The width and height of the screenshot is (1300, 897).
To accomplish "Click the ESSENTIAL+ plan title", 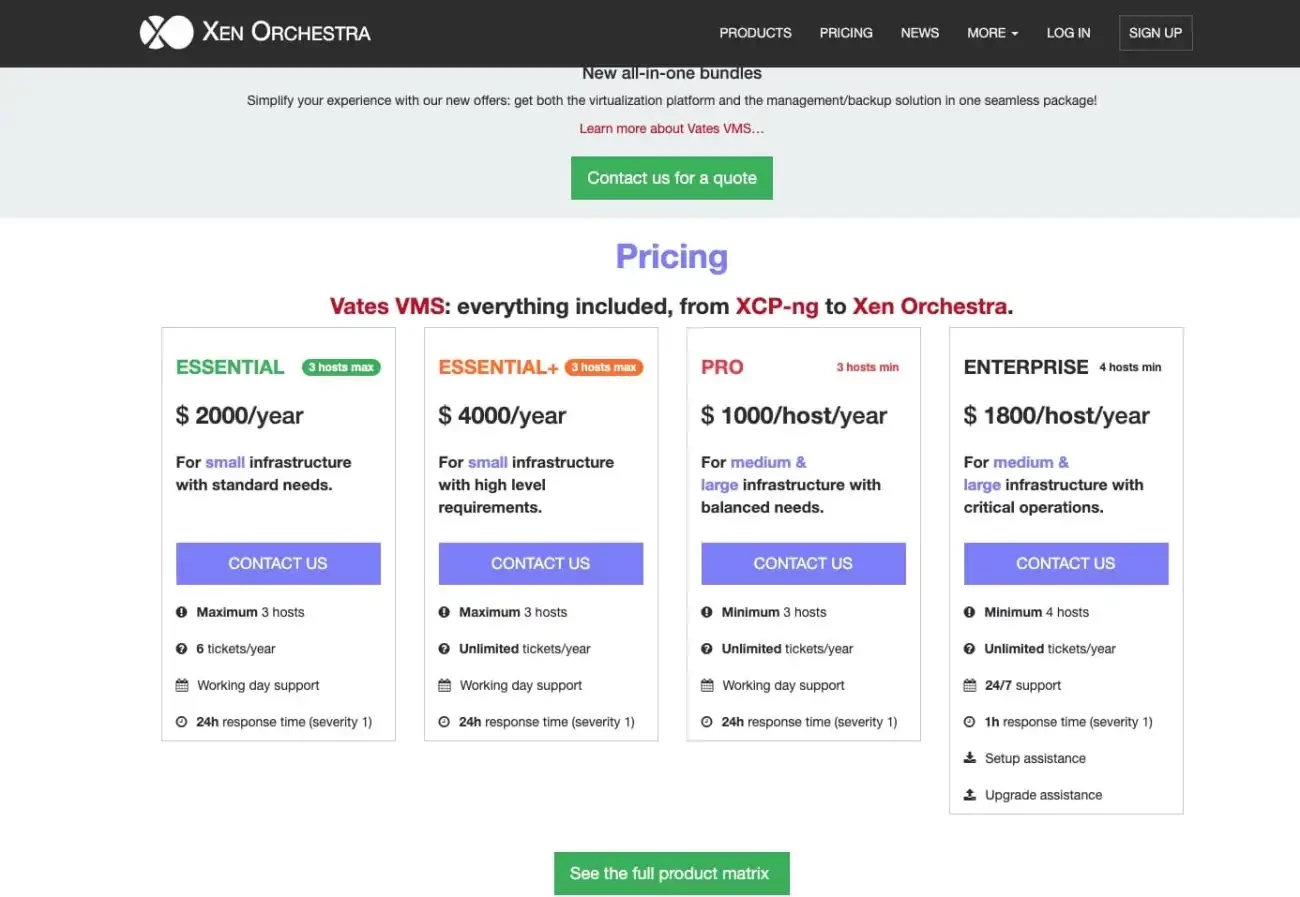I will pyautogui.click(x=498, y=367).
